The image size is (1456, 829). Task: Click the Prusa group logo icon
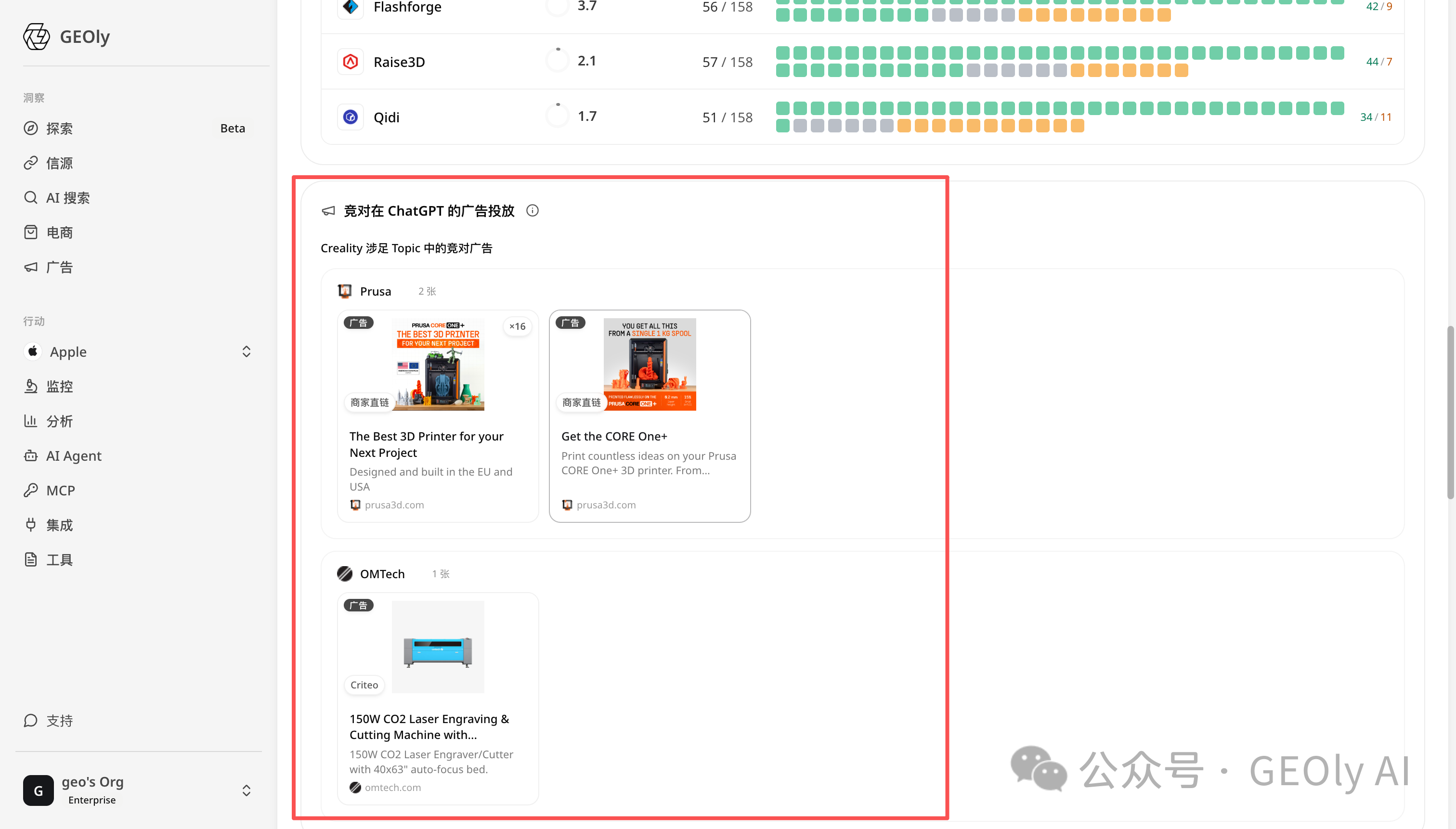344,291
